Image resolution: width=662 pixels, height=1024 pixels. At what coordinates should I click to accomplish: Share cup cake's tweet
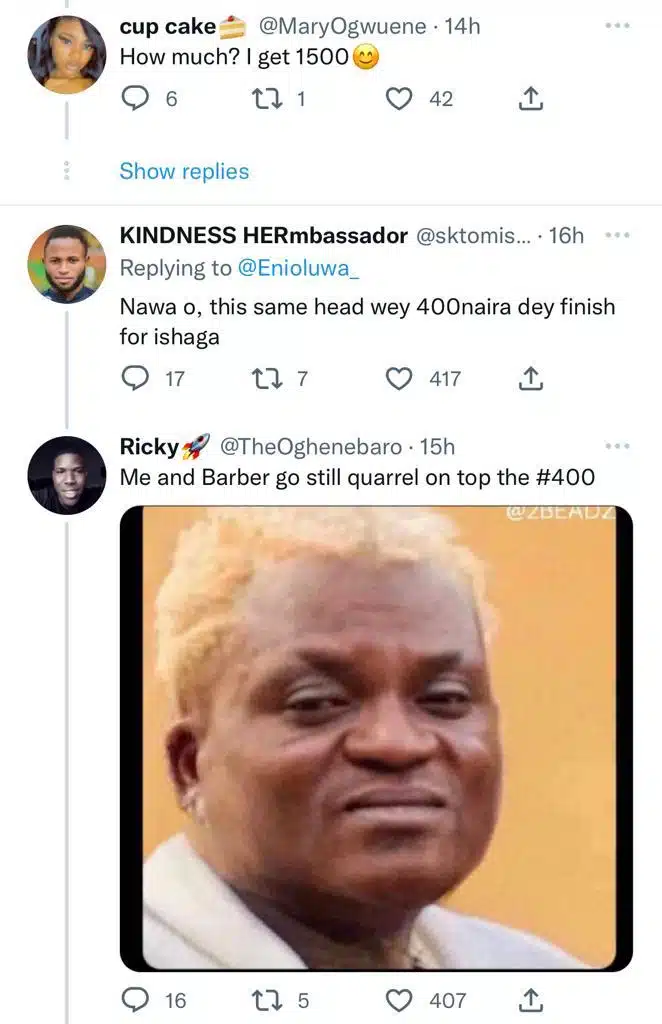(x=531, y=98)
